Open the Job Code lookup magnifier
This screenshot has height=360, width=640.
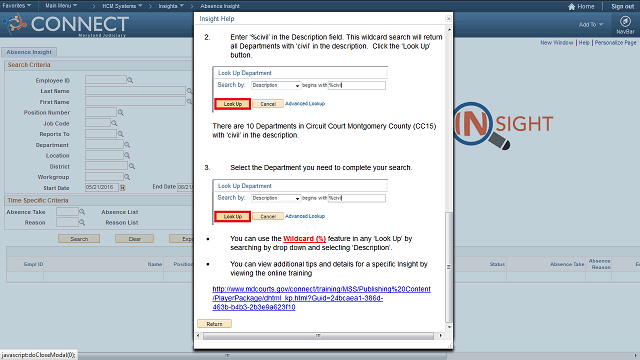pos(114,123)
